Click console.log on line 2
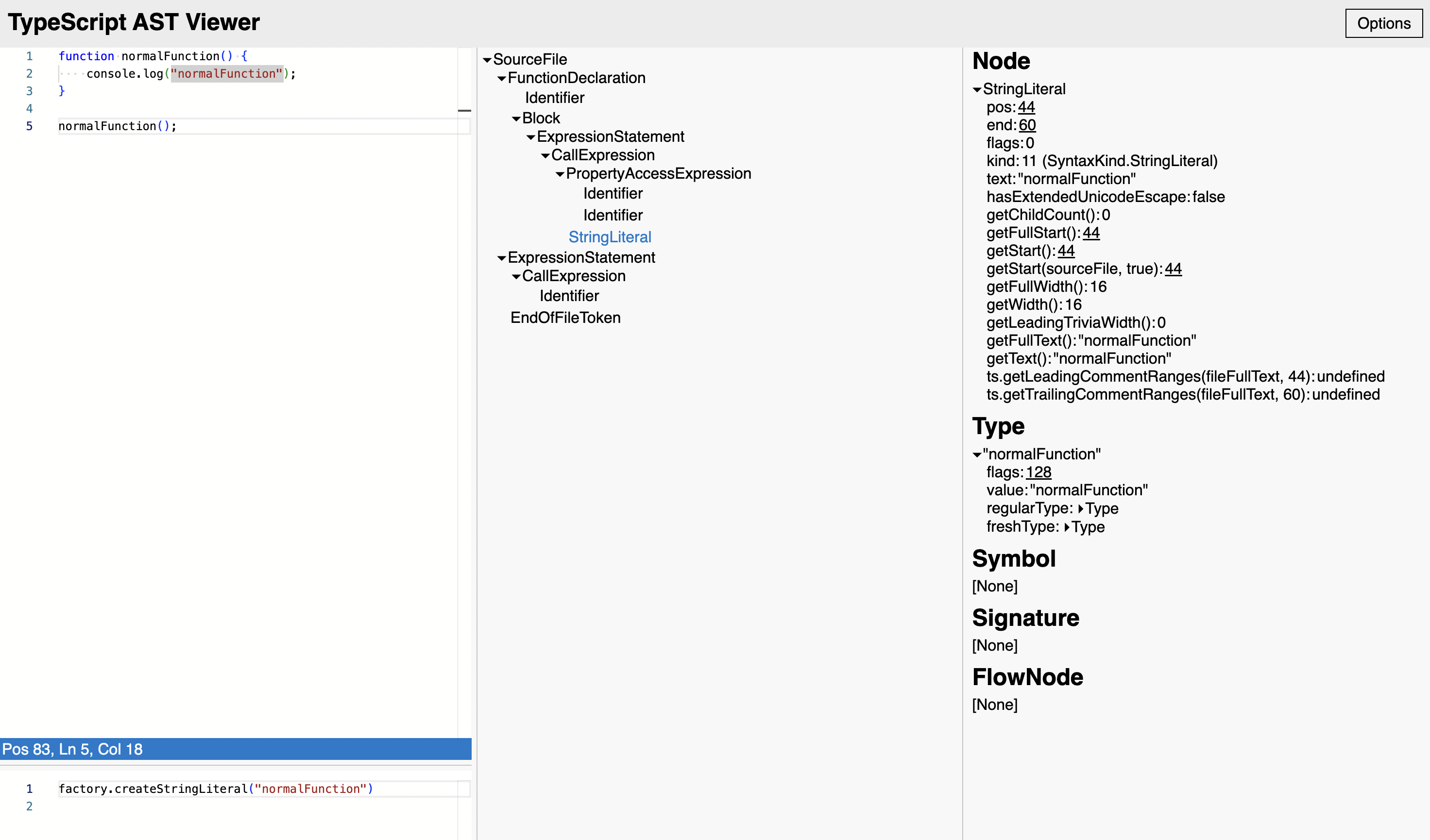Viewport: 1430px width, 840px height. [x=125, y=74]
